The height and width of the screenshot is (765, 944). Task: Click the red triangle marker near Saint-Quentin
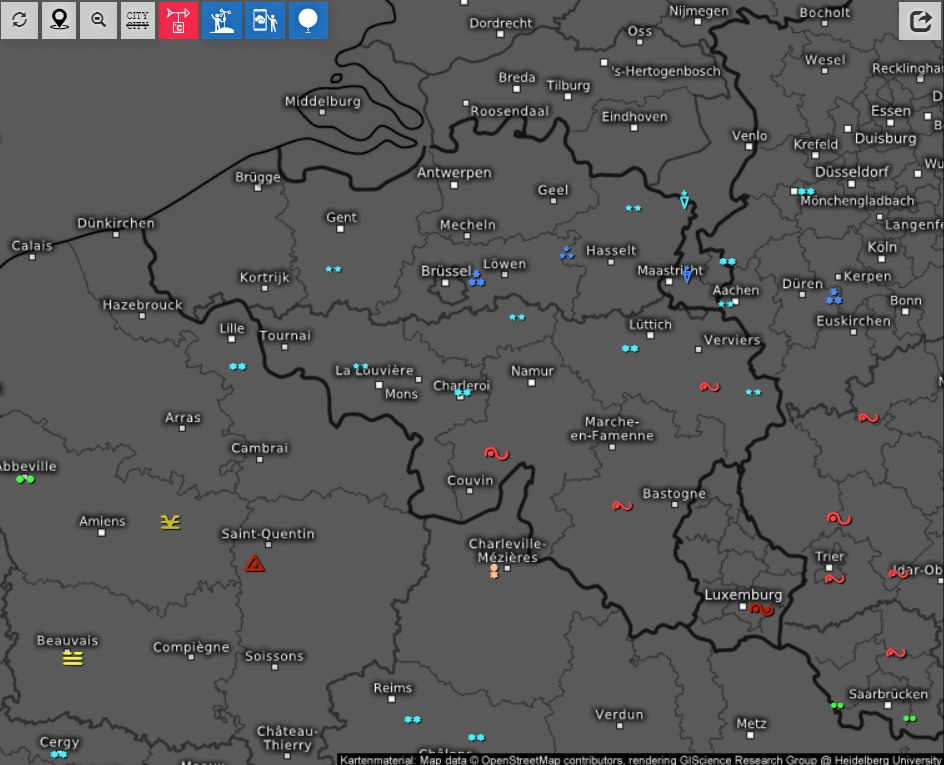click(x=255, y=564)
